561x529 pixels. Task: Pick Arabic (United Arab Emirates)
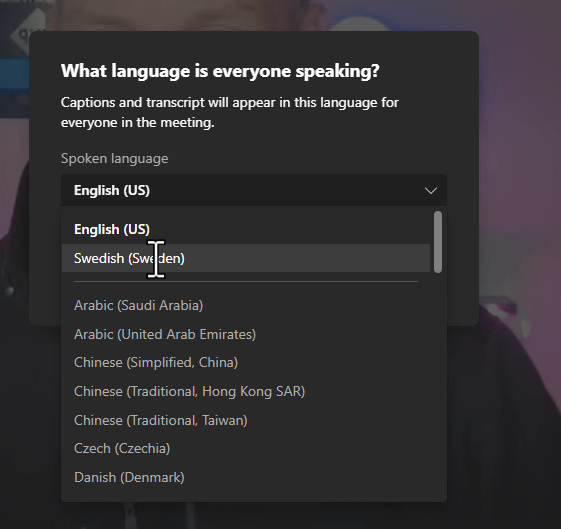pos(246,334)
